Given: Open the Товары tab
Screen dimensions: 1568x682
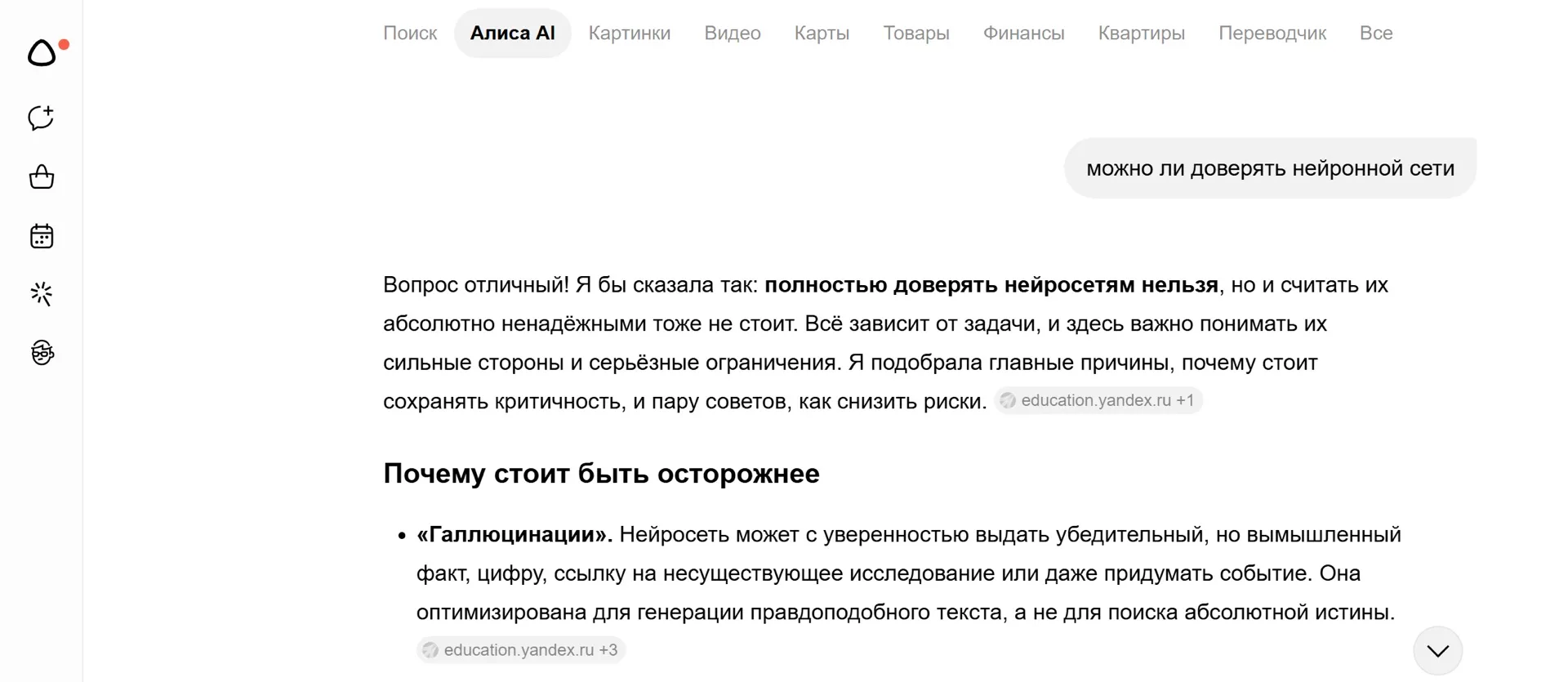Looking at the screenshot, I should [x=916, y=33].
